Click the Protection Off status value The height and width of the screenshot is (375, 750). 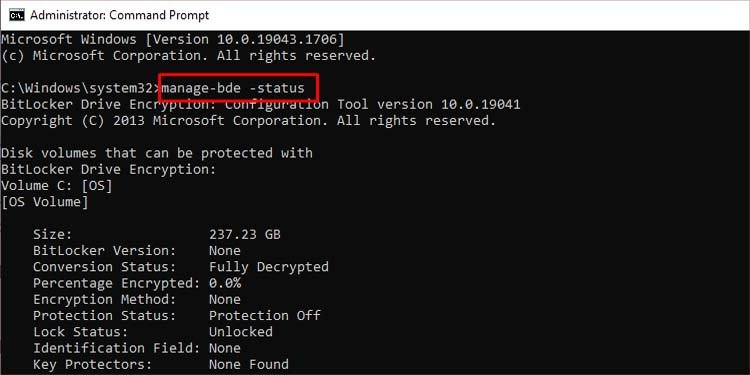265,316
